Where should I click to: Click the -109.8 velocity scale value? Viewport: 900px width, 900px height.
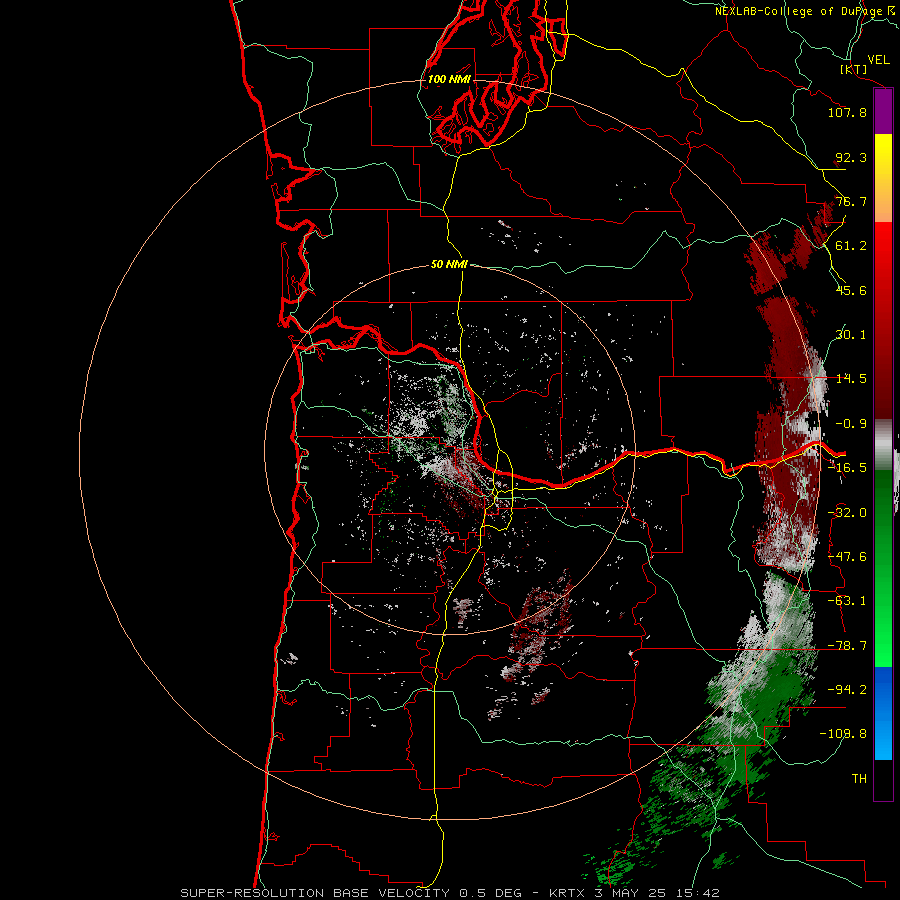844,734
